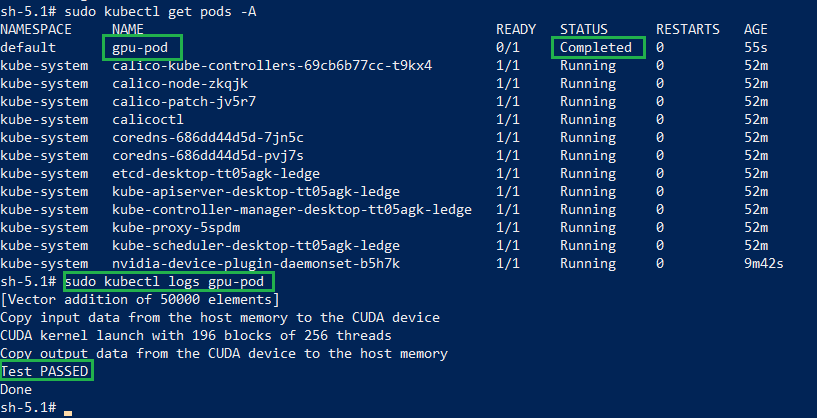Click the kube-controller-manager pod name
Viewport: 817px width, 418px height.
click(292, 209)
